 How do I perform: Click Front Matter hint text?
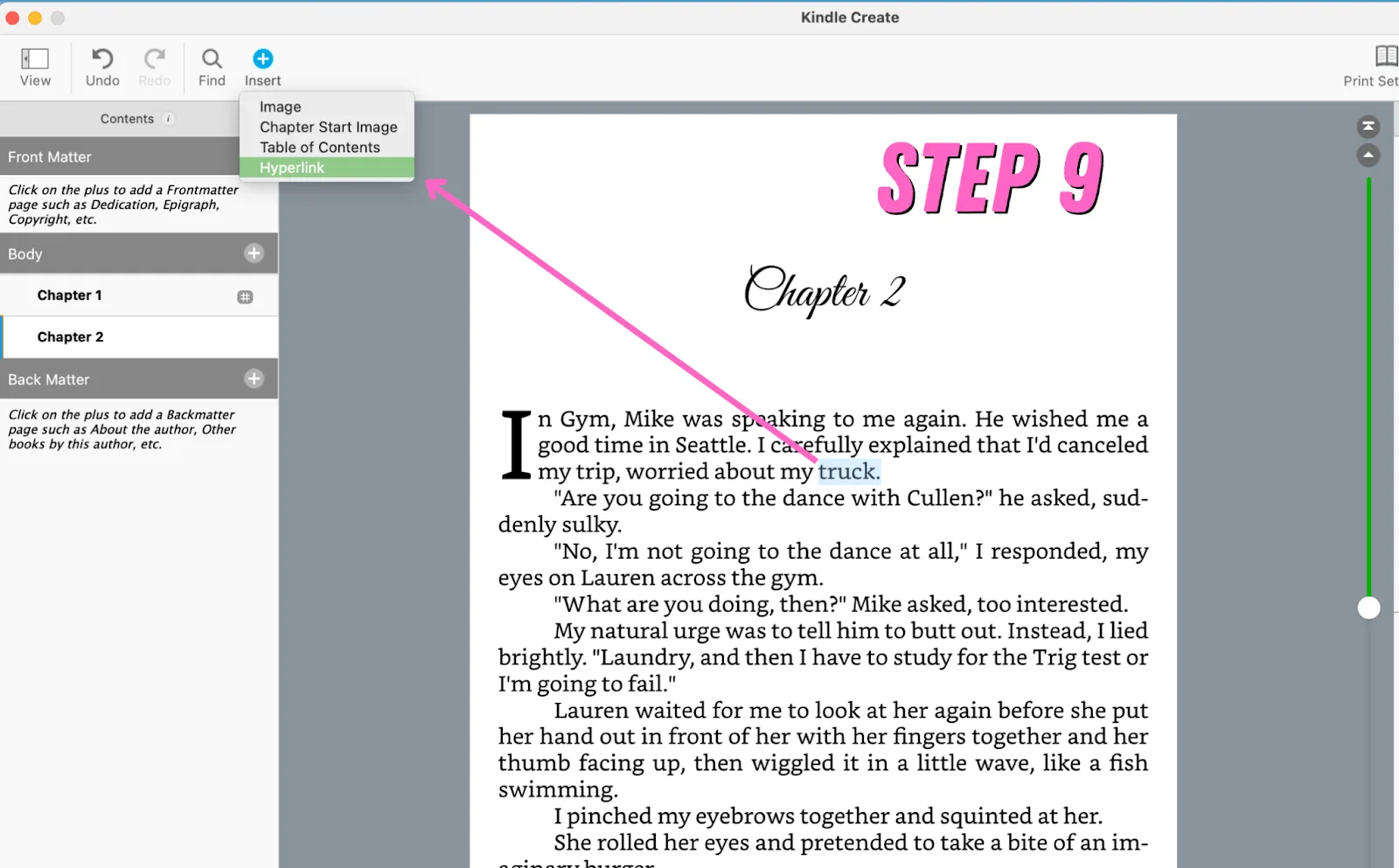pyautogui.click(x=123, y=205)
